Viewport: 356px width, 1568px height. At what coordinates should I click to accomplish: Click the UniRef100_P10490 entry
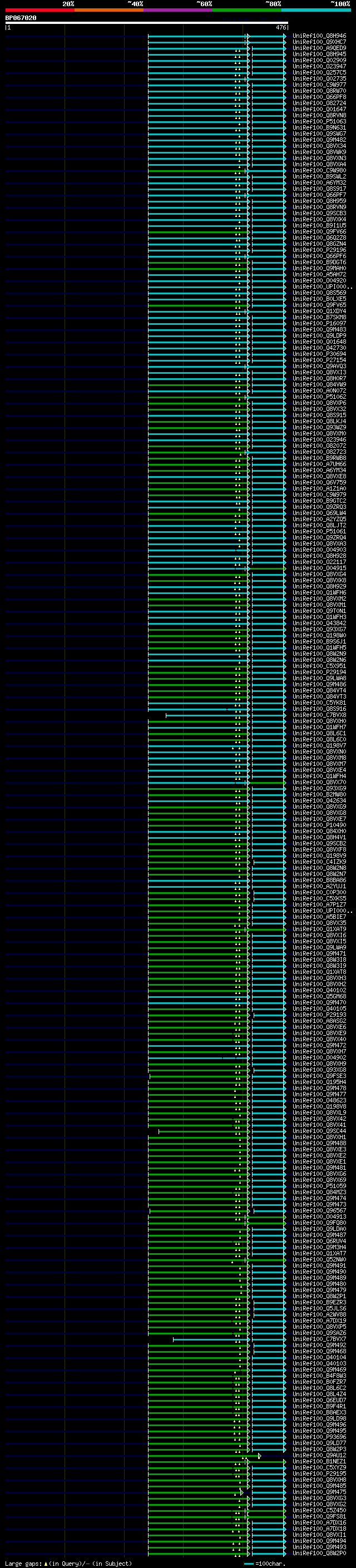point(319,825)
